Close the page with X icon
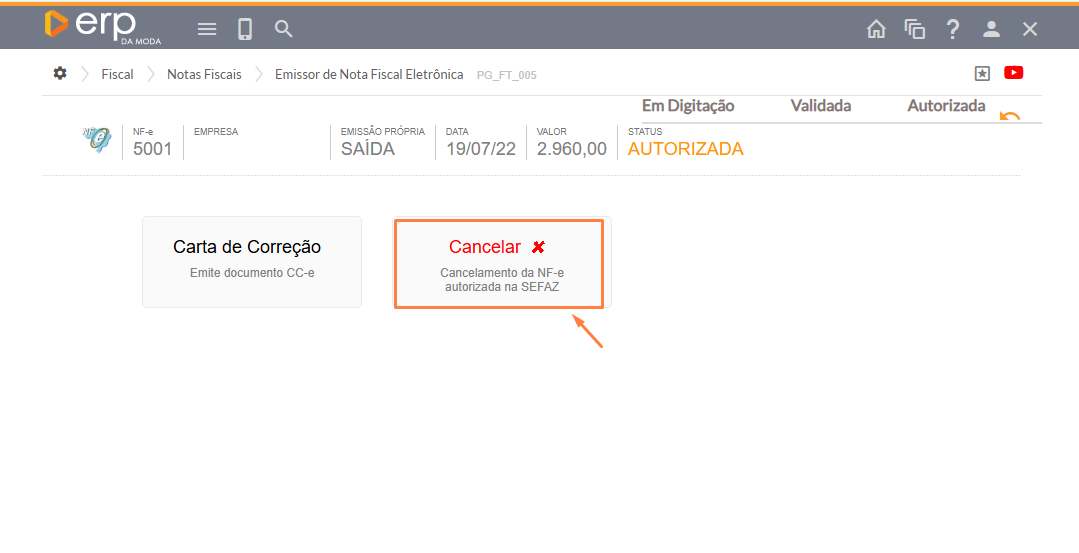The width and height of the screenshot is (1079, 553). 1030,29
